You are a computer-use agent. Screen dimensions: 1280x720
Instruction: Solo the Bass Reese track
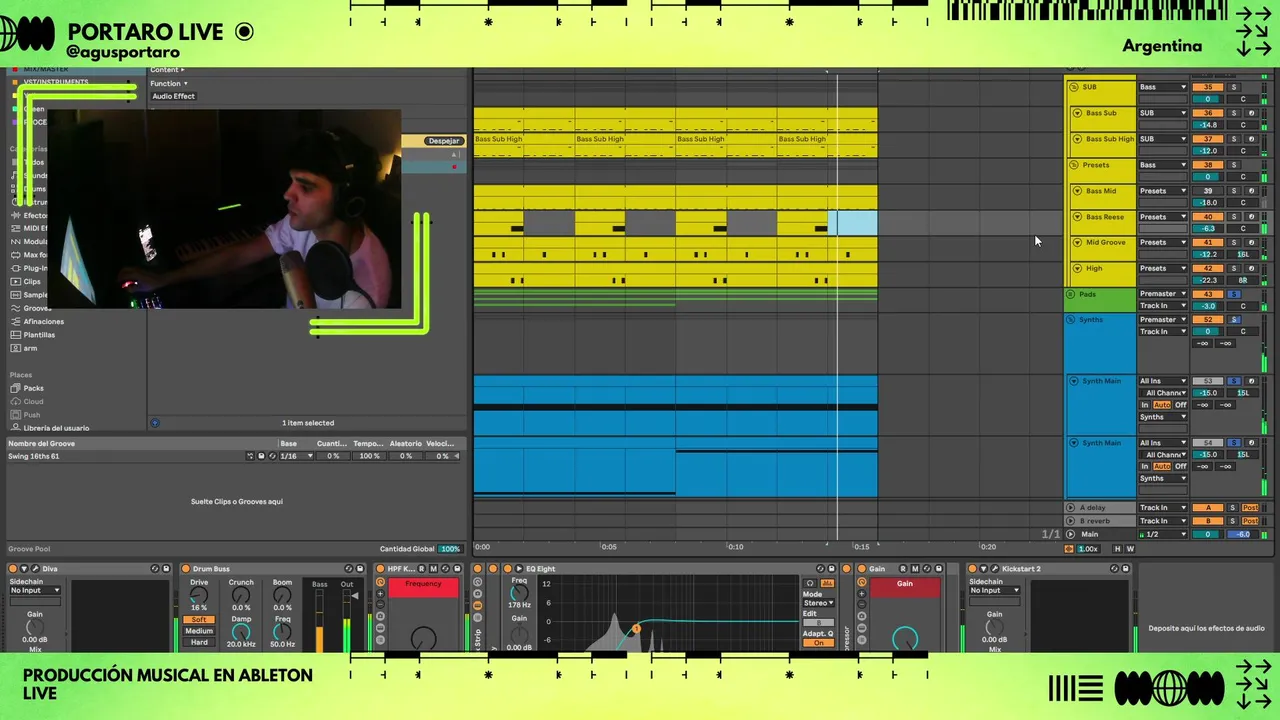1234,217
